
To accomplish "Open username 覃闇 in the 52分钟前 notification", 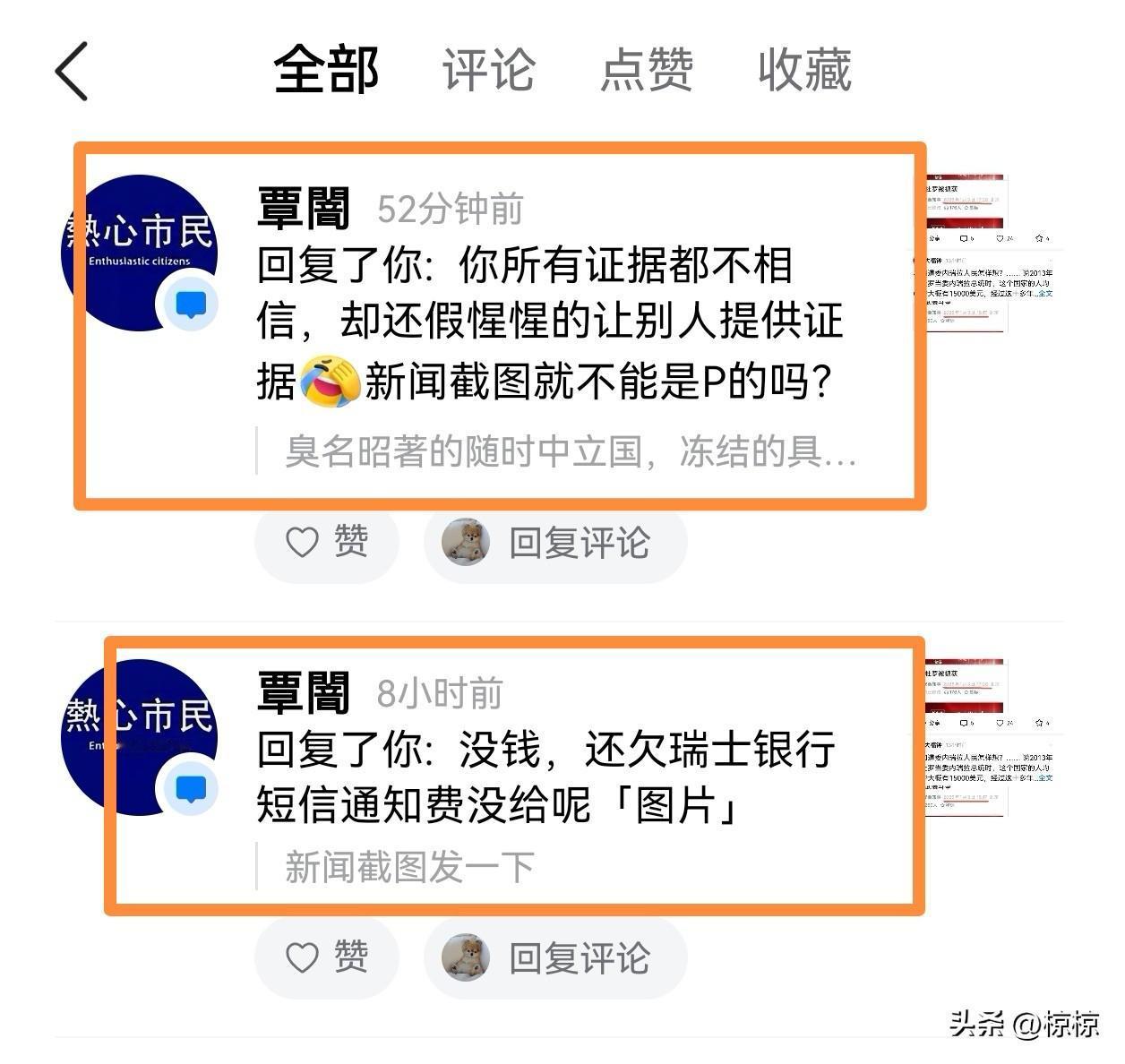I will coord(303,209).
